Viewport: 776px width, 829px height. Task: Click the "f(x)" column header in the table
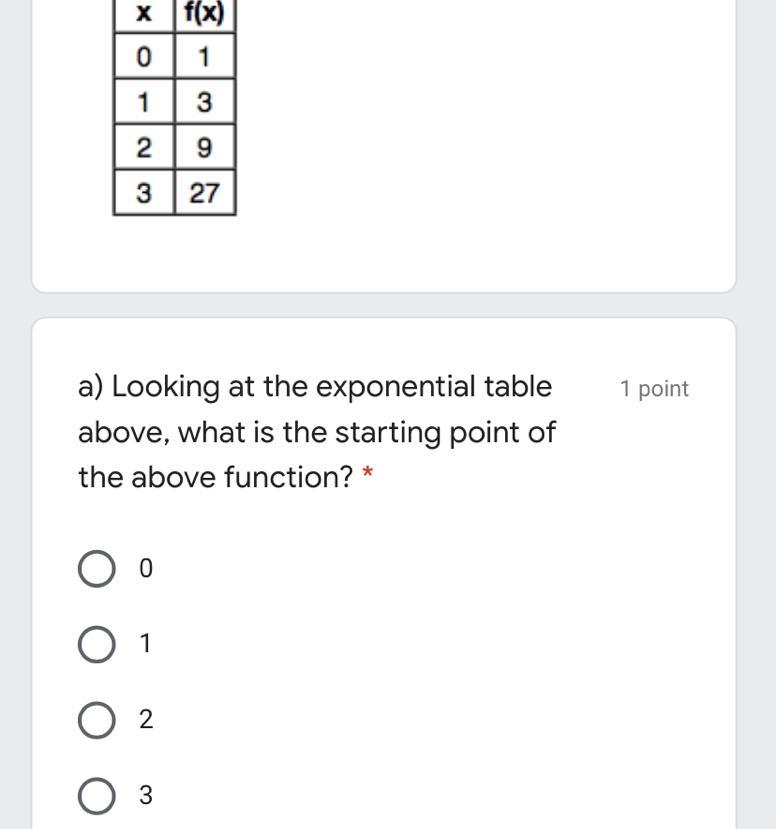[x=204, y=14]
